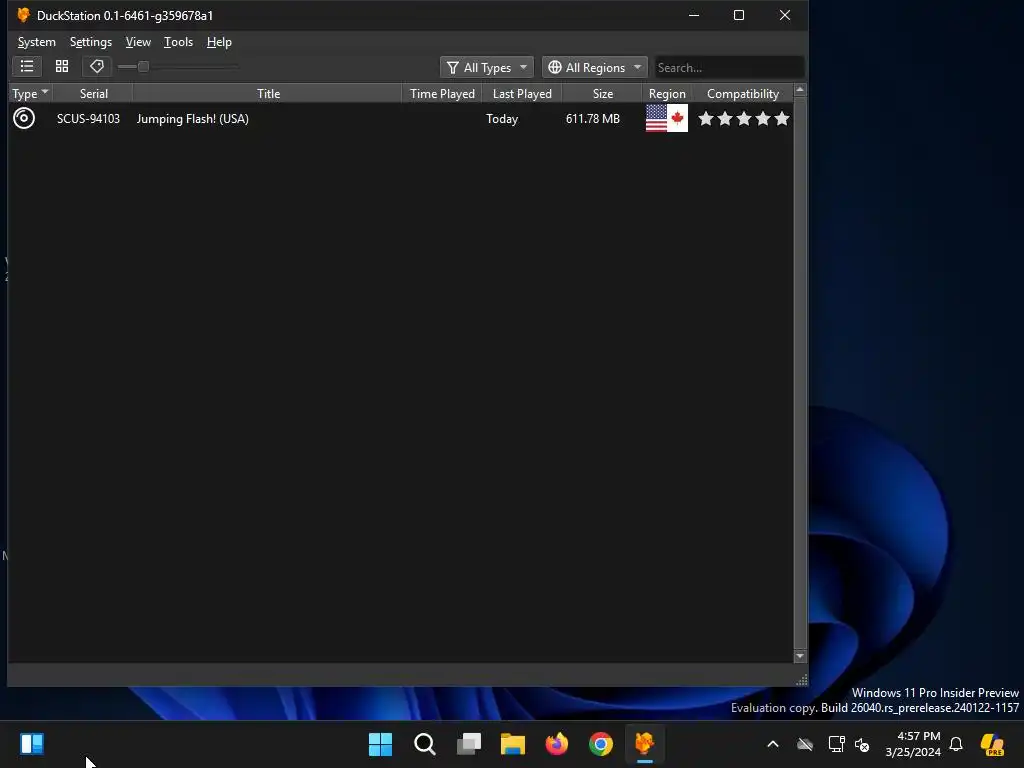
Task: Click the DuckStation taskbar icon
Action: click(x=645, y=744)
